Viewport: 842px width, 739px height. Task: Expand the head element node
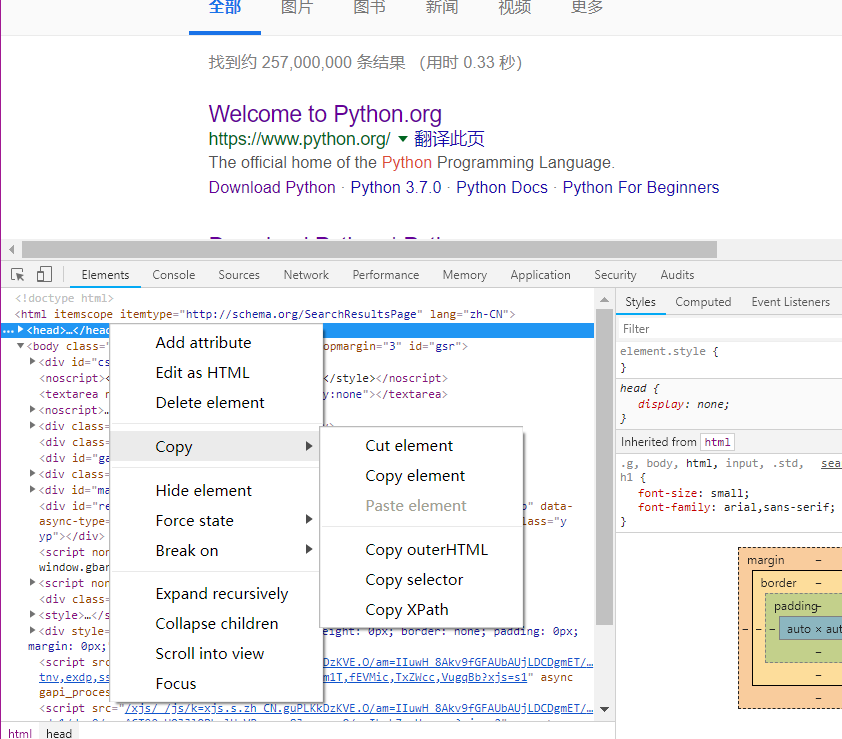click(x=20, y=330)
